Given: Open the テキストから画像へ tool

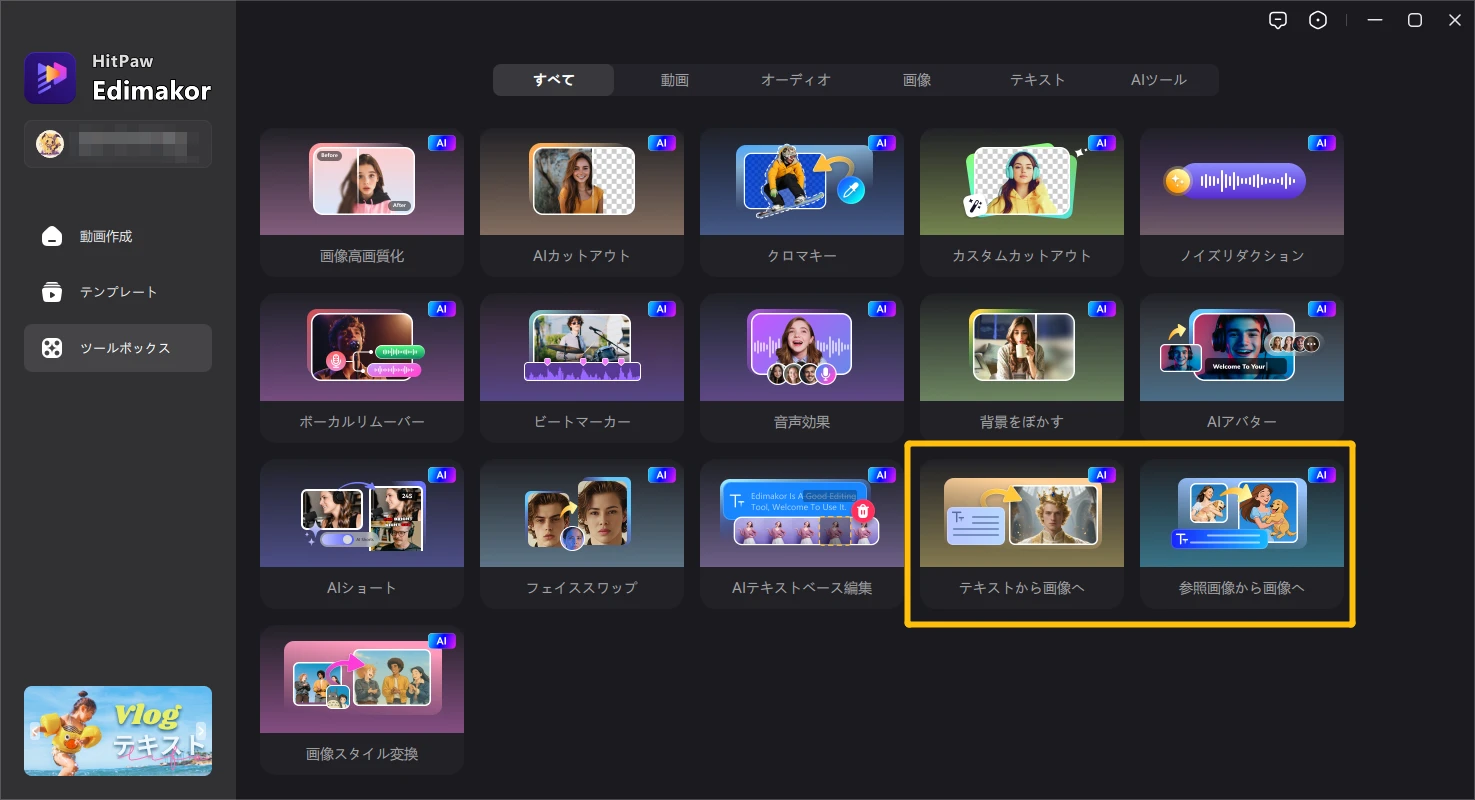Looking at the screenshot, I should pos(1021,534).
